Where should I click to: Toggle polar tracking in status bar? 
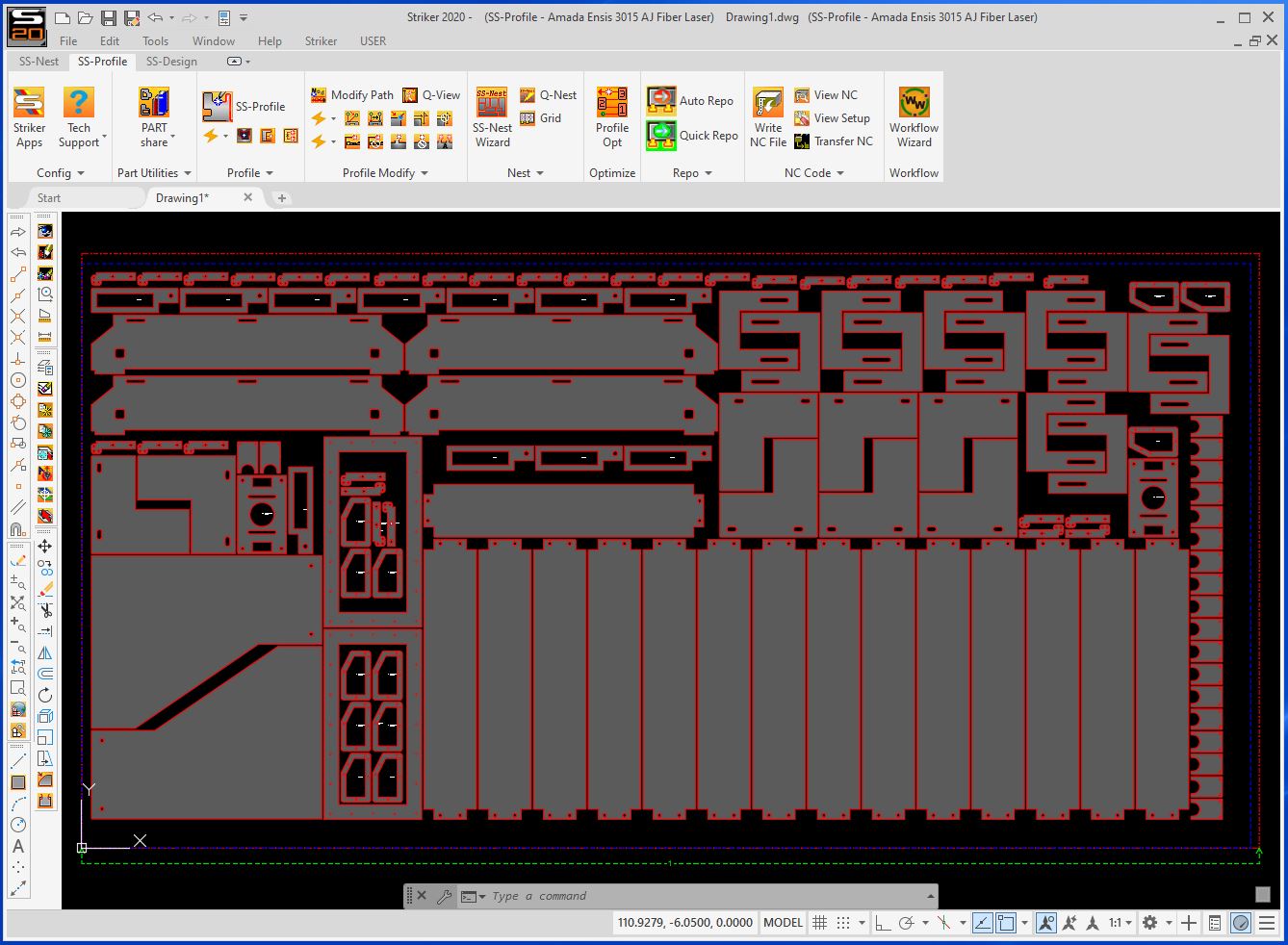pyautogui.click(x=906, y=923)
